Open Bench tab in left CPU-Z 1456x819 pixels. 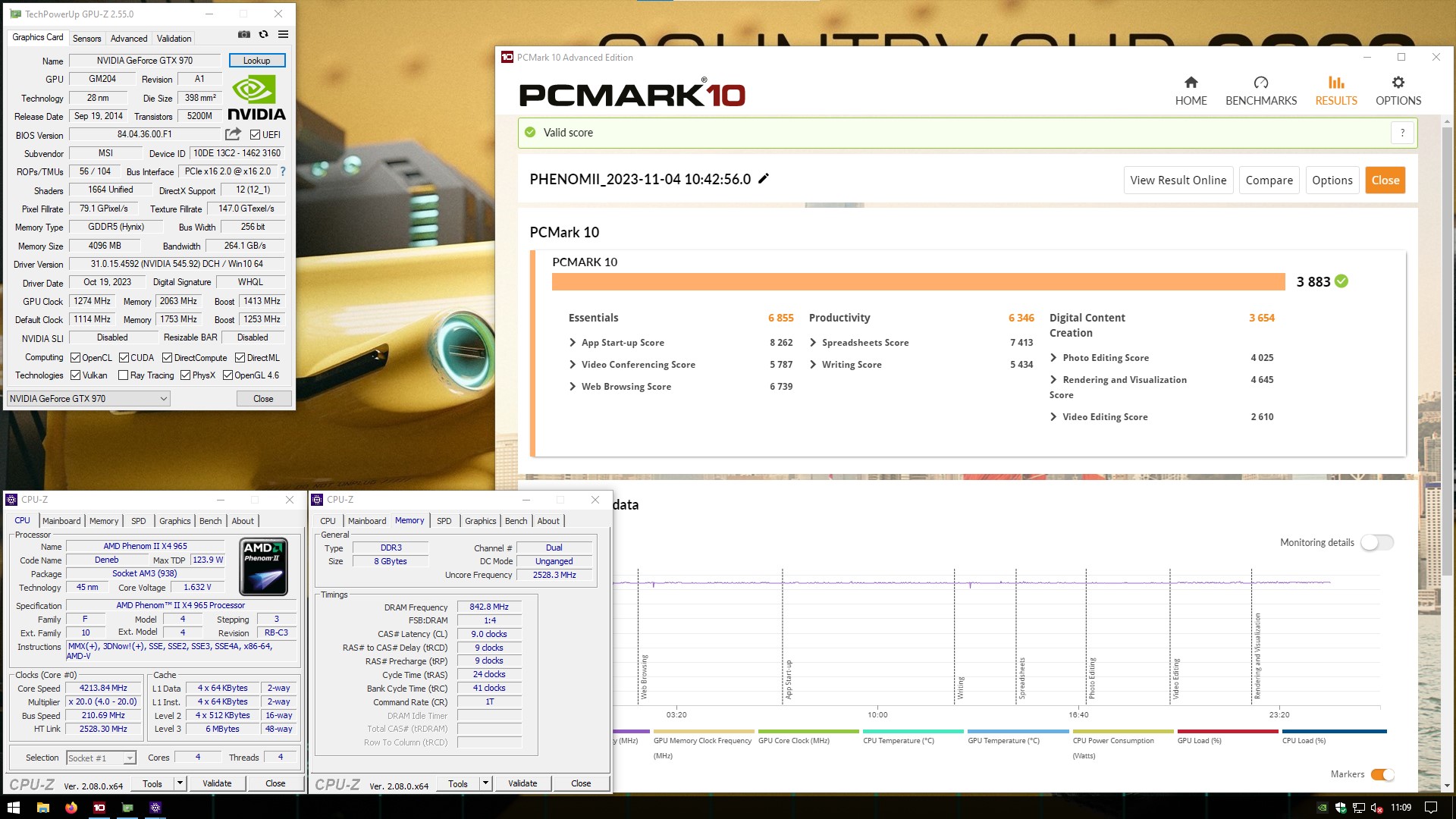[210, 521]
